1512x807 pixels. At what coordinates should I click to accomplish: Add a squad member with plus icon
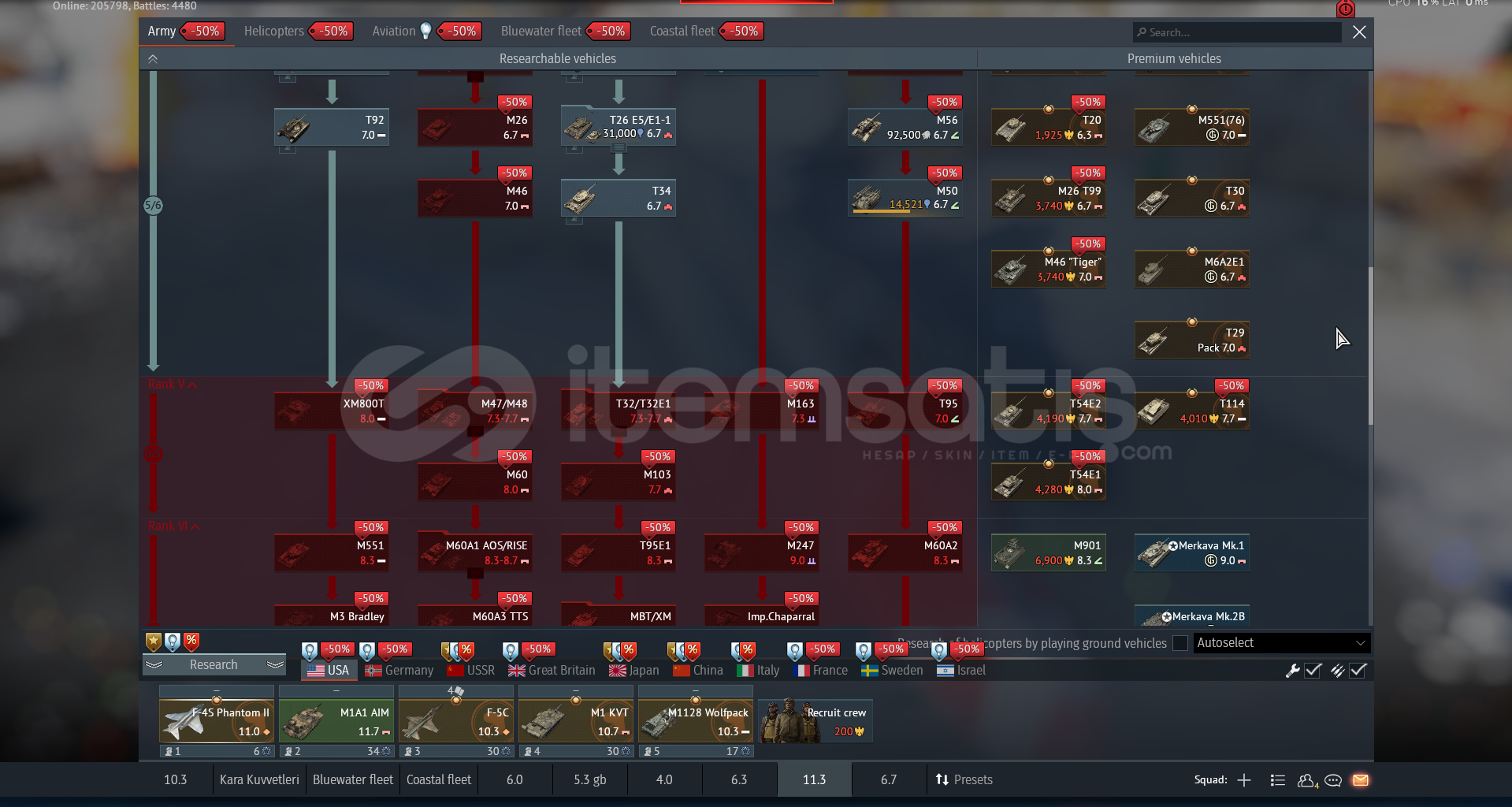(1244, 780)
